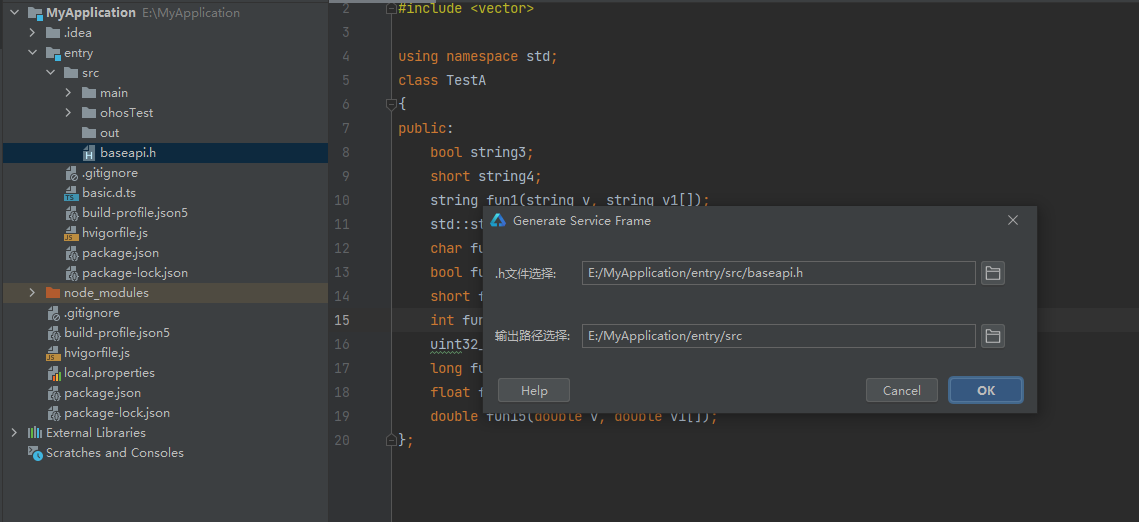Click the root hvigorfile.js file icon
Image resolution: width=1139 pixels, height=522 pixels.
click(x=53, y=353)
